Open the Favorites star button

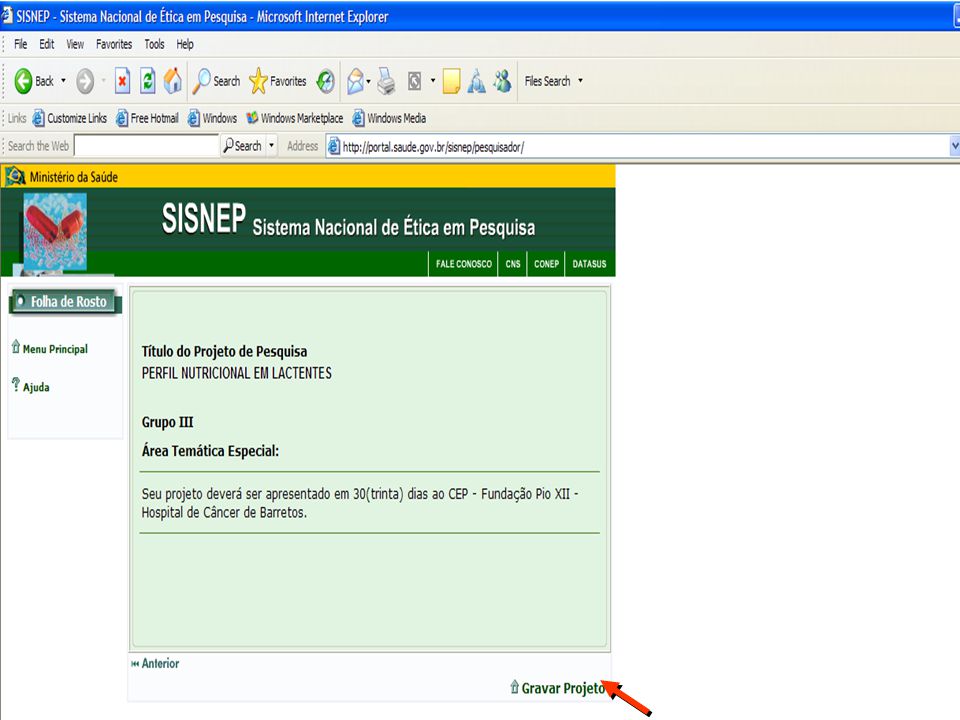[x=278, y=81]
